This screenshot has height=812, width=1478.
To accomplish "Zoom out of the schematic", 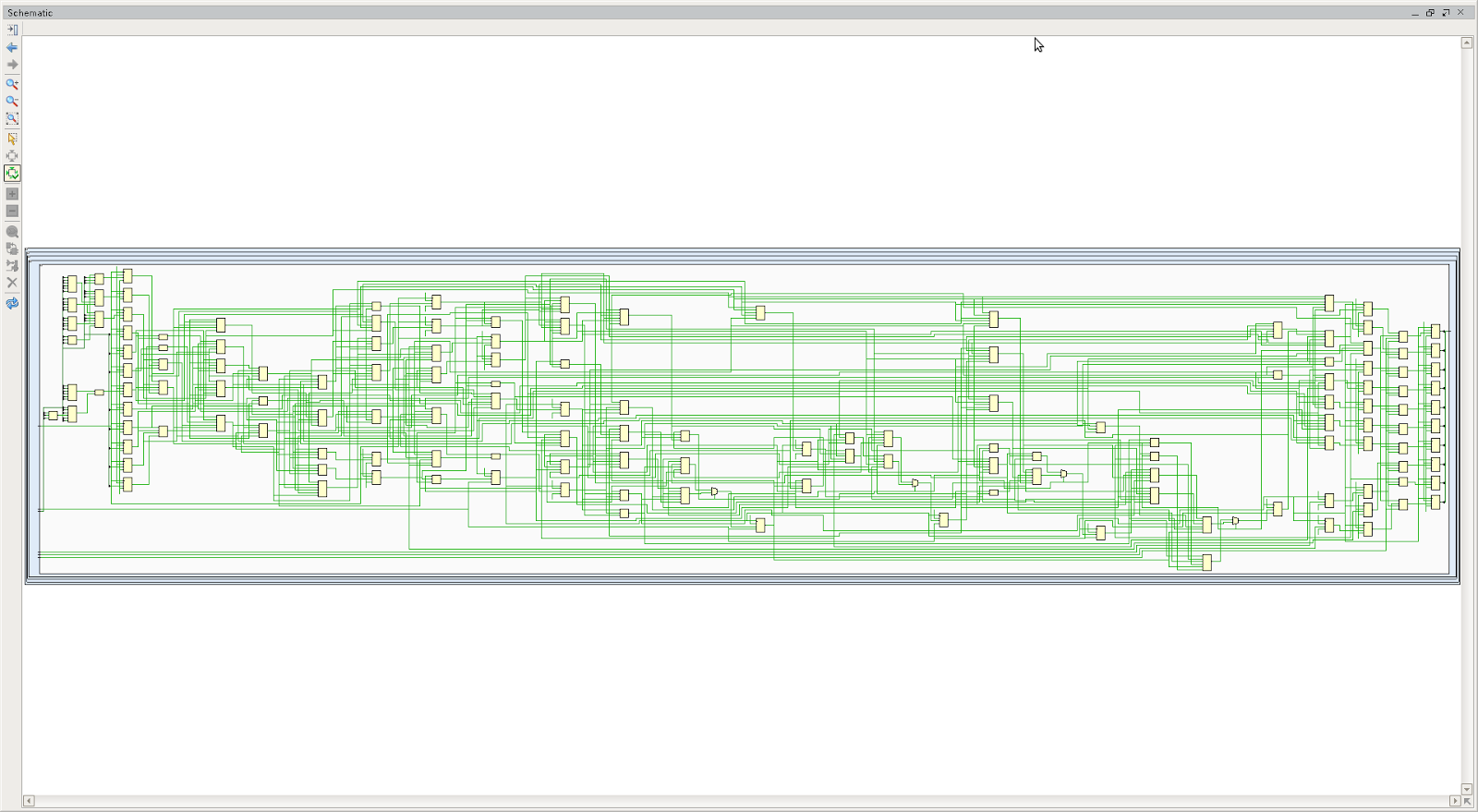I will 12,102.
